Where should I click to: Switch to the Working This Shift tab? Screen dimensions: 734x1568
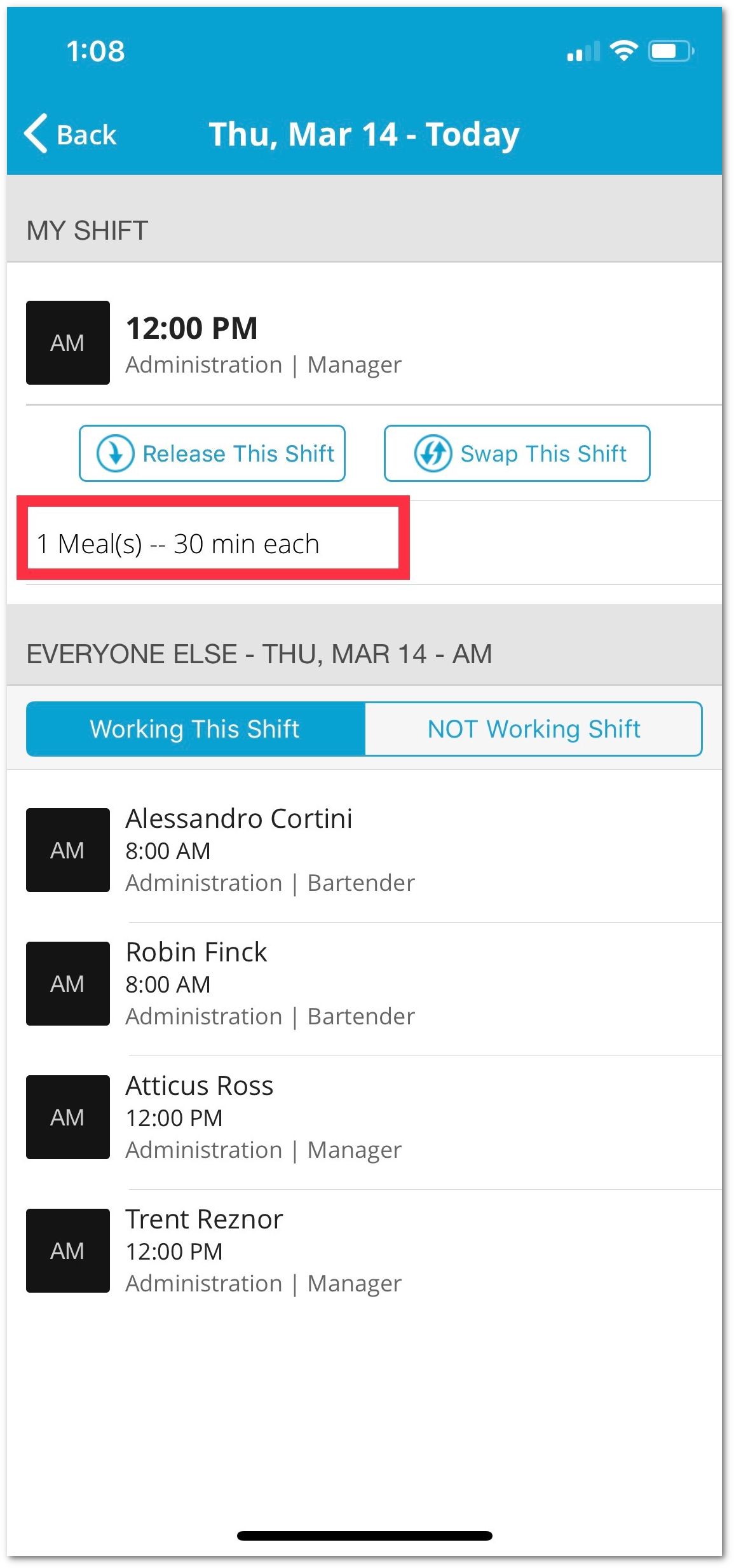[196, 729]
